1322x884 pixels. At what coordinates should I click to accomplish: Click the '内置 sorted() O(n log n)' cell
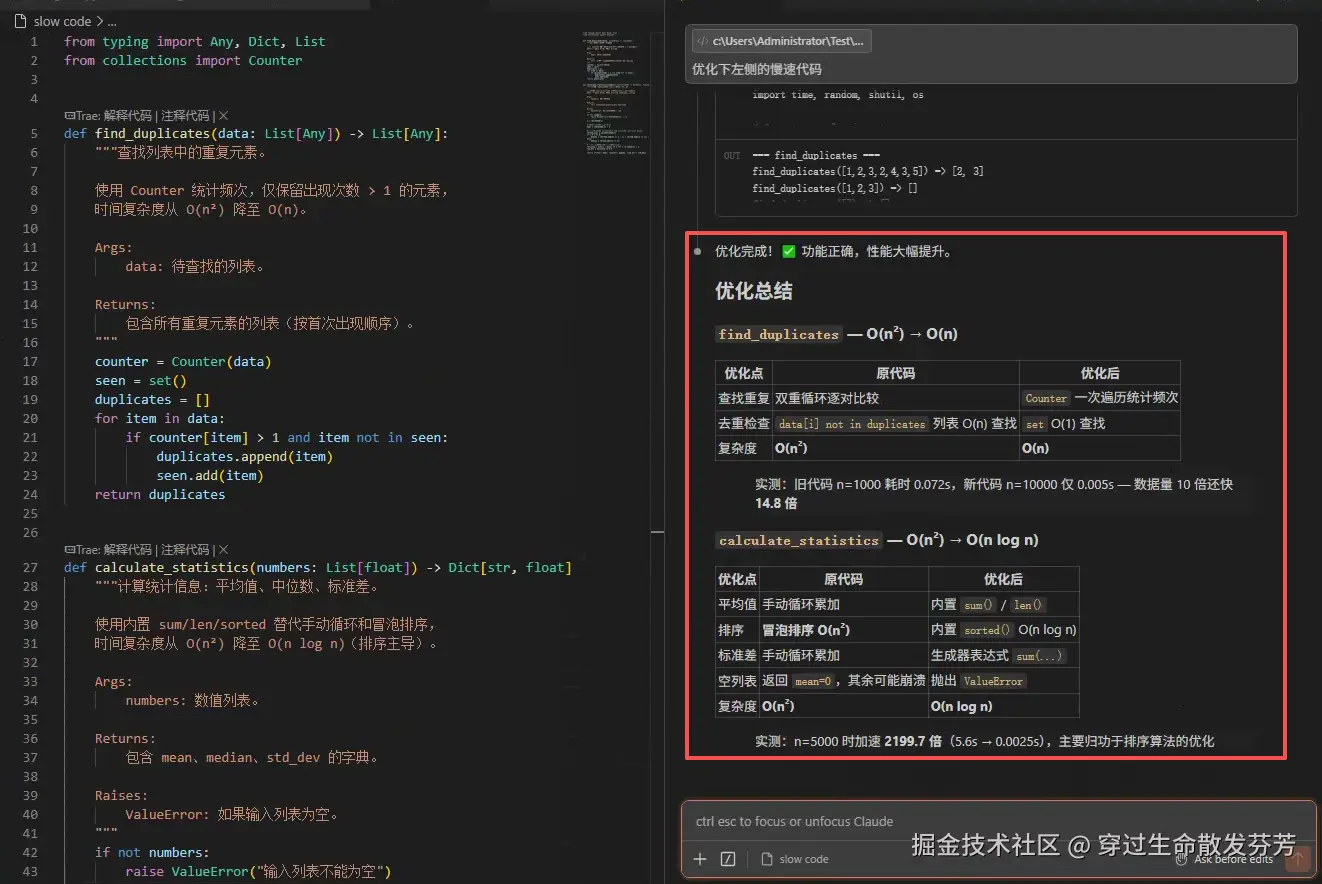(x=1004, y=630)
